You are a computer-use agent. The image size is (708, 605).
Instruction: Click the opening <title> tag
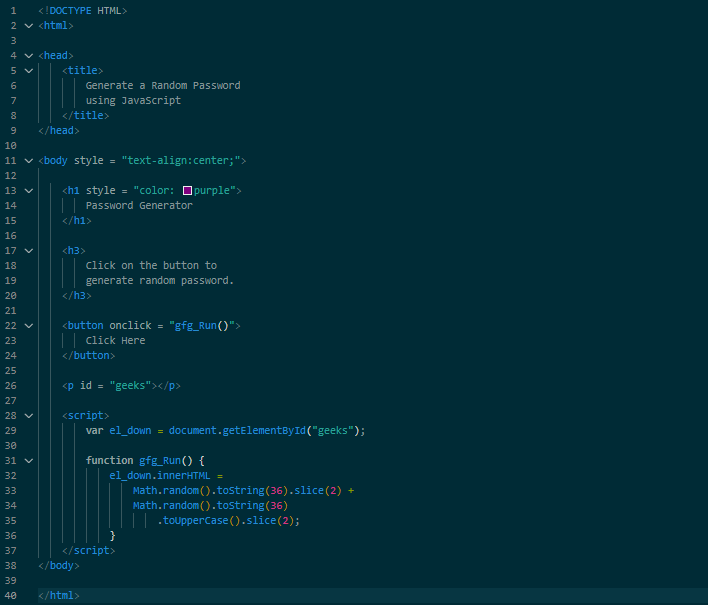(x=83, y=70)
